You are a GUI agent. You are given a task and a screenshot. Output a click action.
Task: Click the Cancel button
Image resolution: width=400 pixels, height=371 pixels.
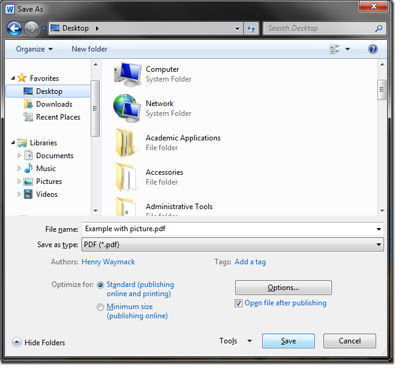(x=350, y=341)
